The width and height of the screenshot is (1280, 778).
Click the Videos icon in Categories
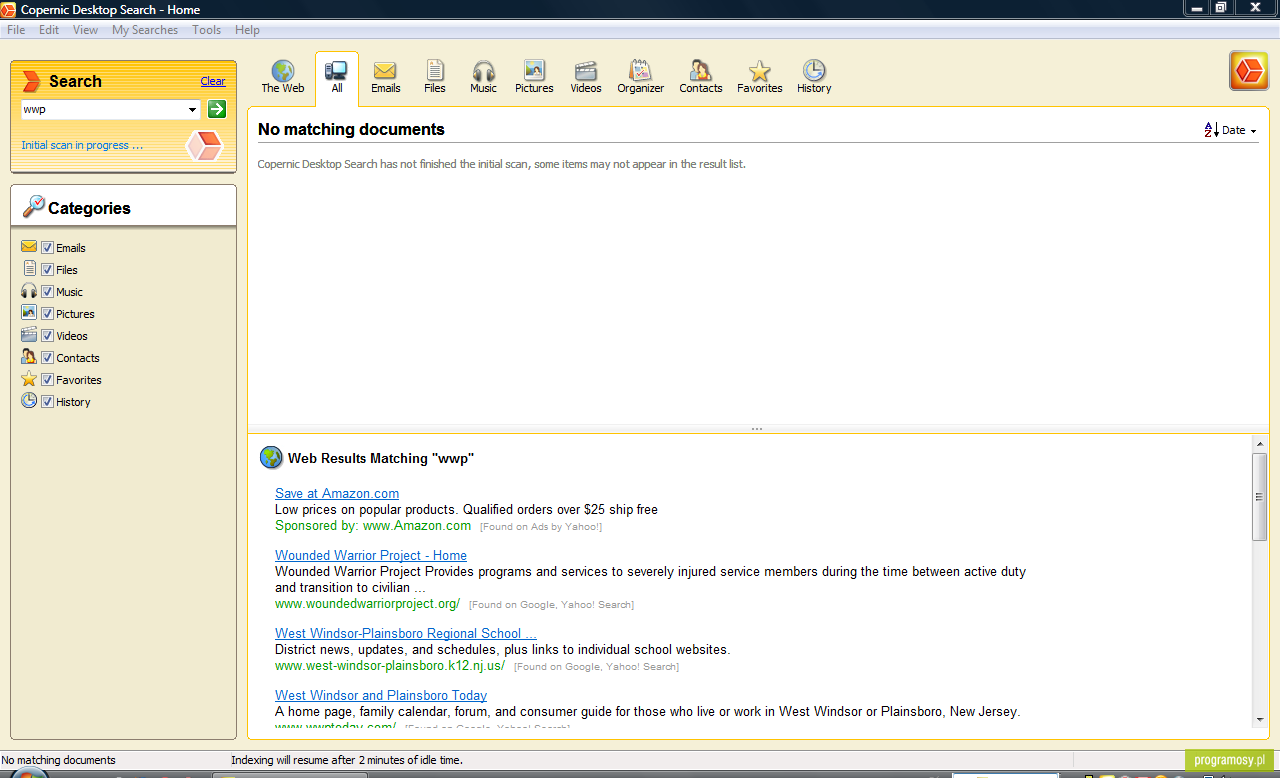[29, 335]
